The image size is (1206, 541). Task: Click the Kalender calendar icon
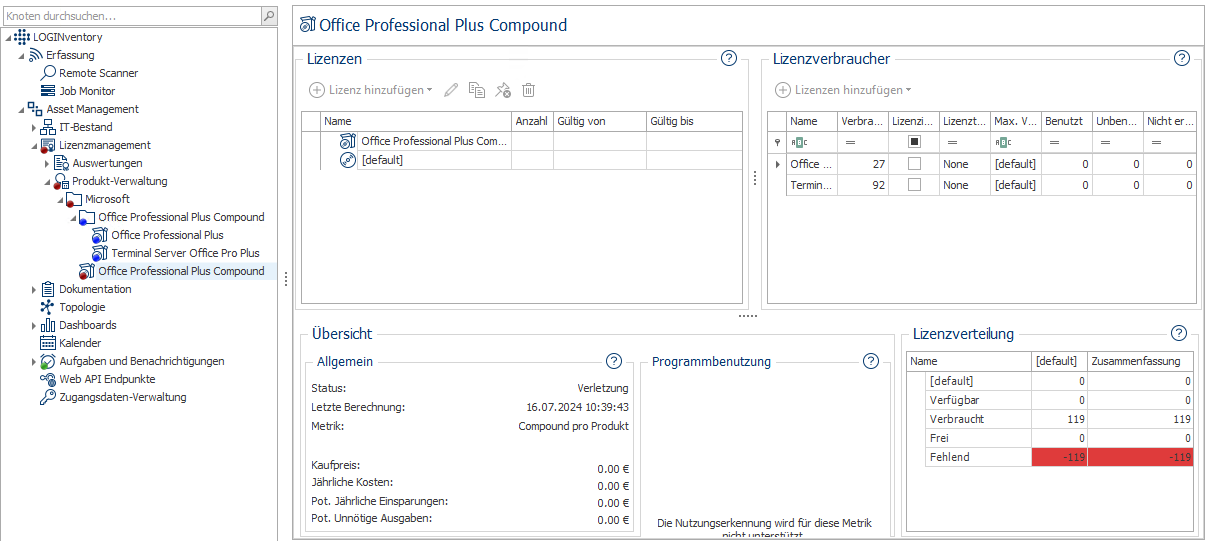pyautogui.click(x=48, y=343)
